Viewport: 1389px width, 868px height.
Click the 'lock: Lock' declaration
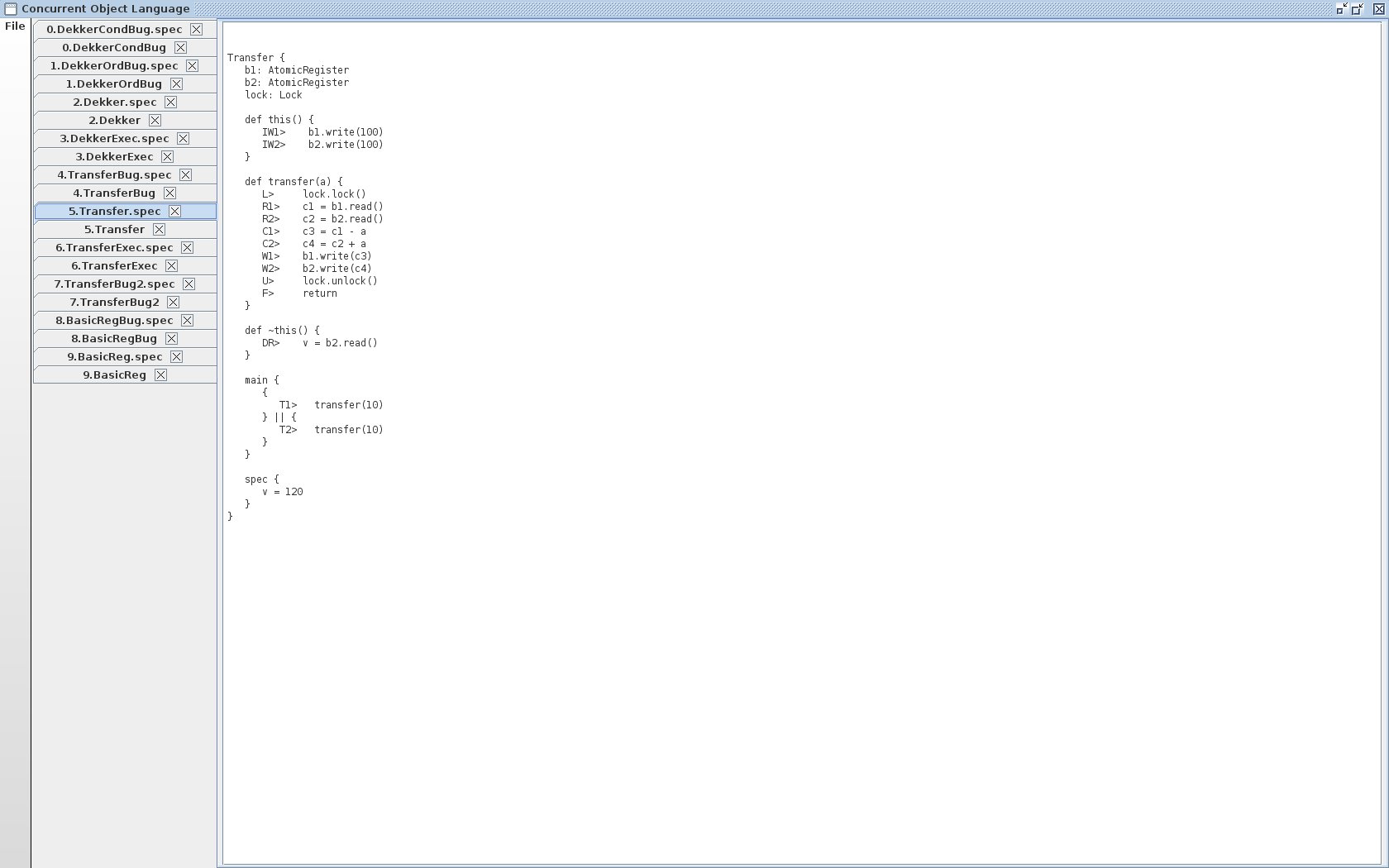tap(274, 95)
